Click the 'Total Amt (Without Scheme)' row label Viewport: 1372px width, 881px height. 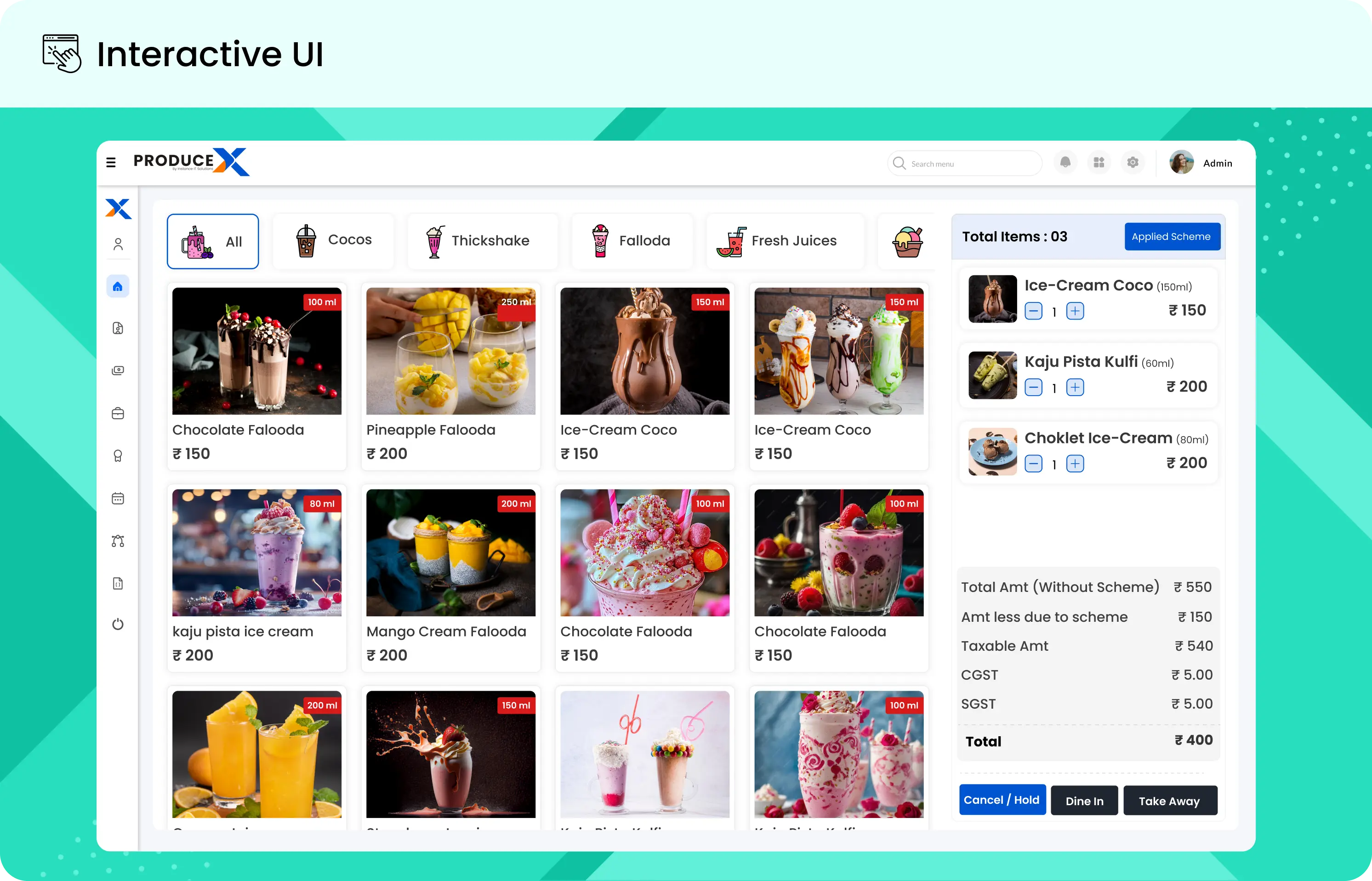(1060, 587)
